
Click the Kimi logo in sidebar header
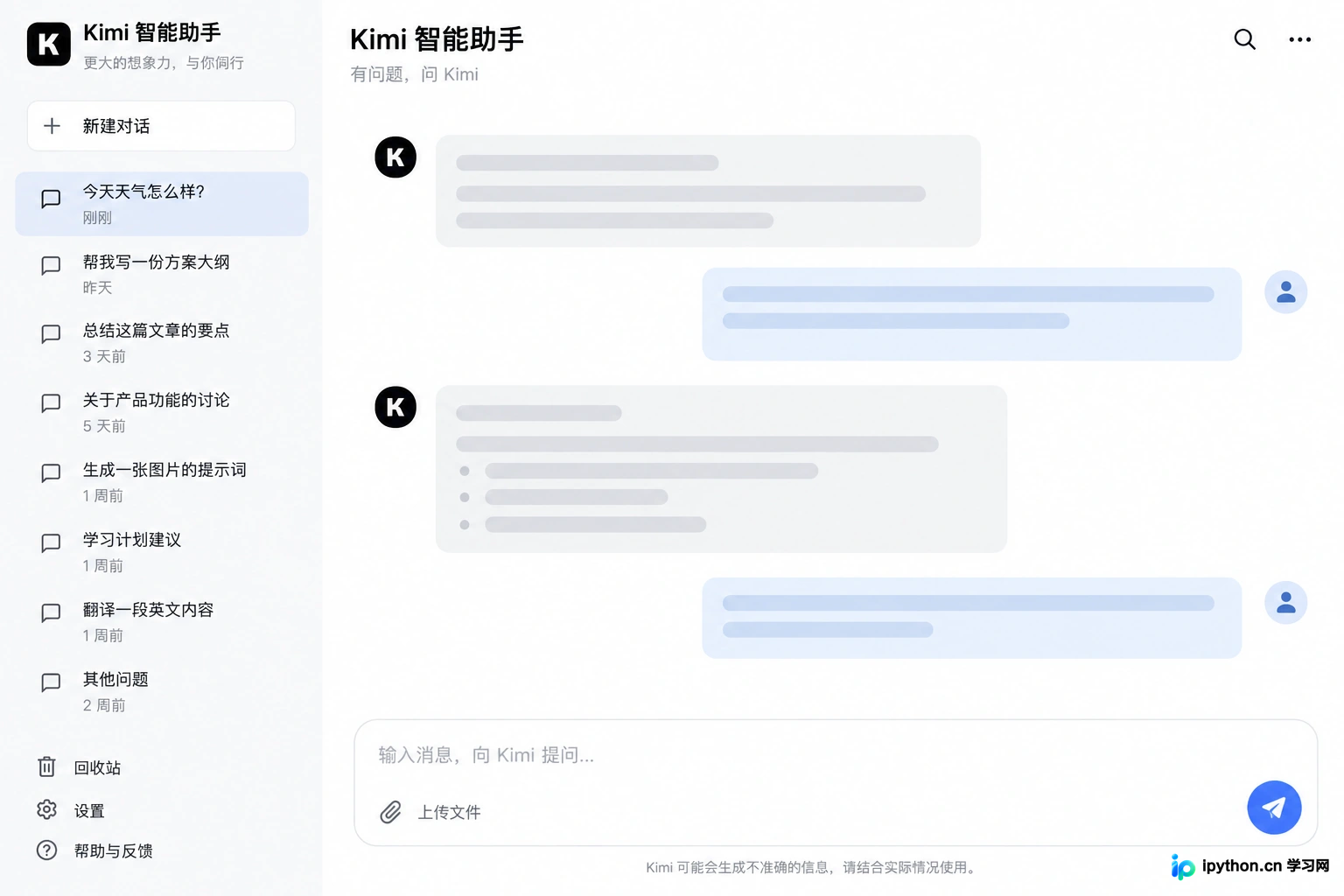click(49, 45)
